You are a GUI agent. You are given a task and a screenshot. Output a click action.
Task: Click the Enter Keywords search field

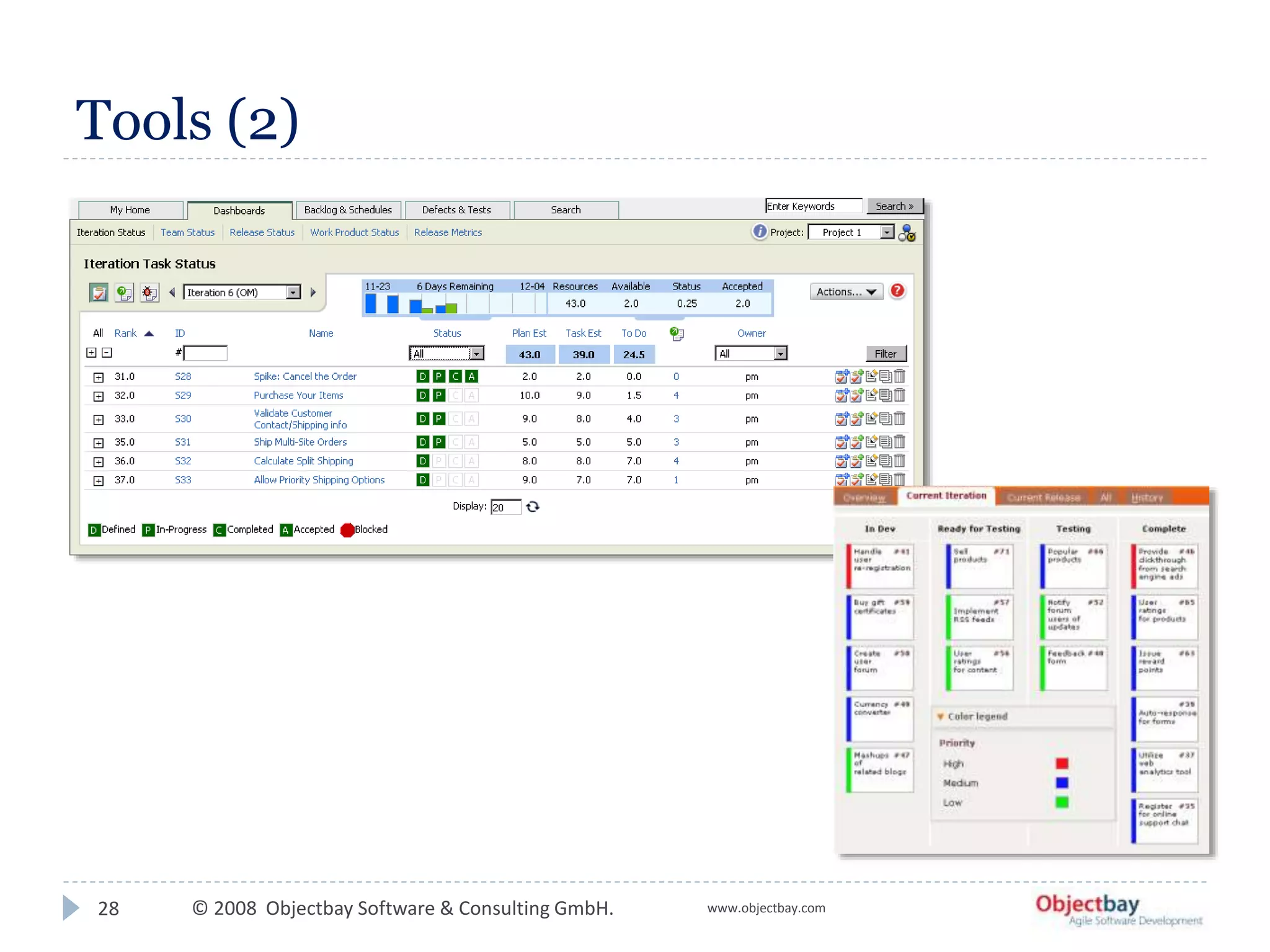point(813,206)
